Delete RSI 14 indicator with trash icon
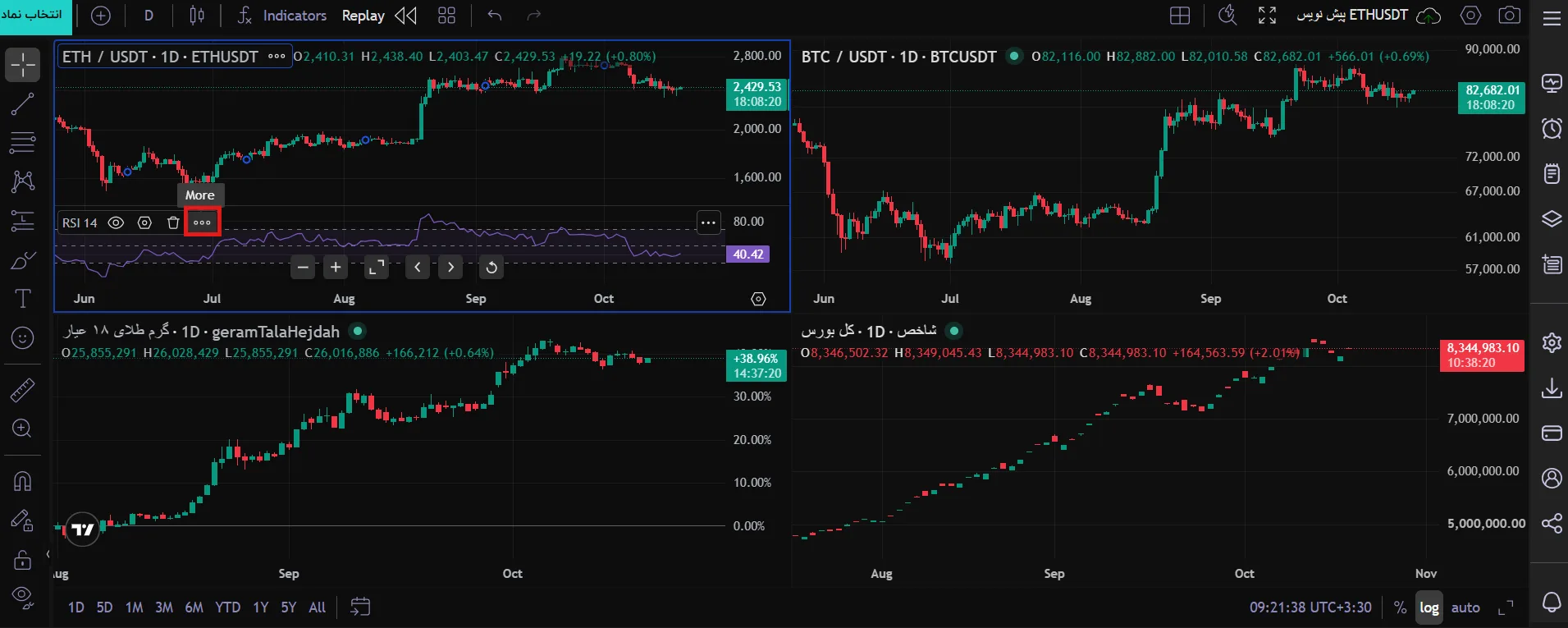 [173, 222]
